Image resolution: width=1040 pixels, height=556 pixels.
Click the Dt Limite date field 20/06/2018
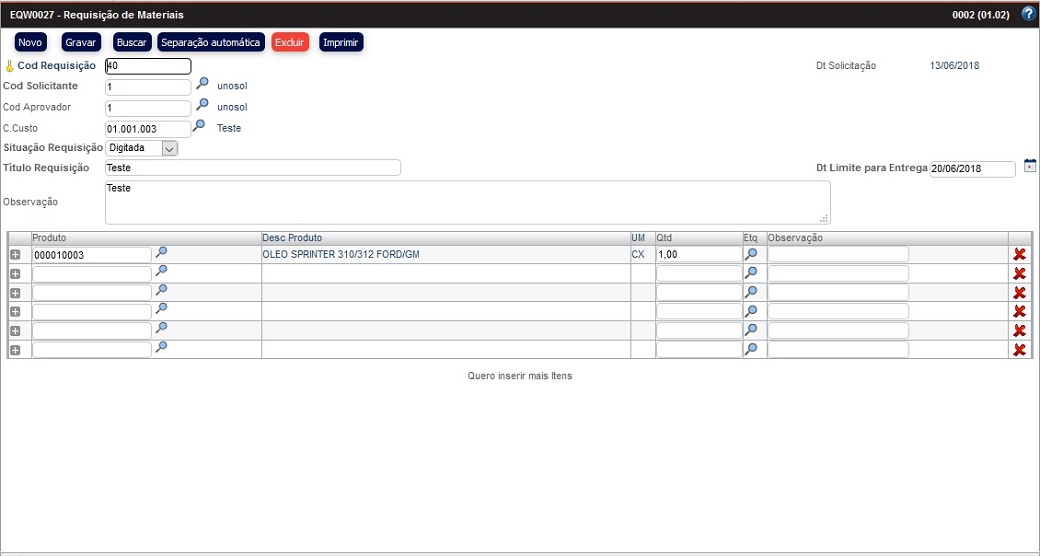click(x=972, y=169)
